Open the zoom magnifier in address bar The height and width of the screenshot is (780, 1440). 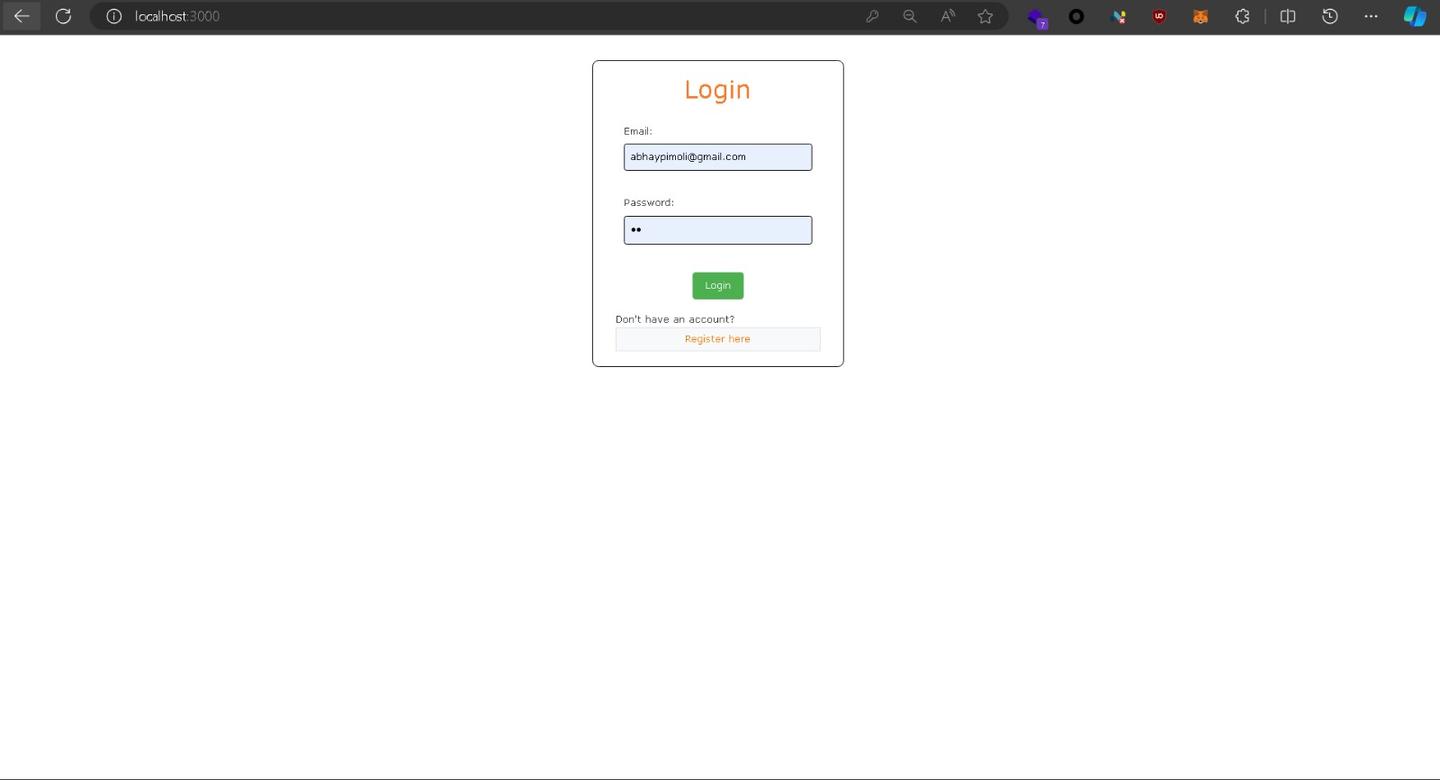click(909, 16)
